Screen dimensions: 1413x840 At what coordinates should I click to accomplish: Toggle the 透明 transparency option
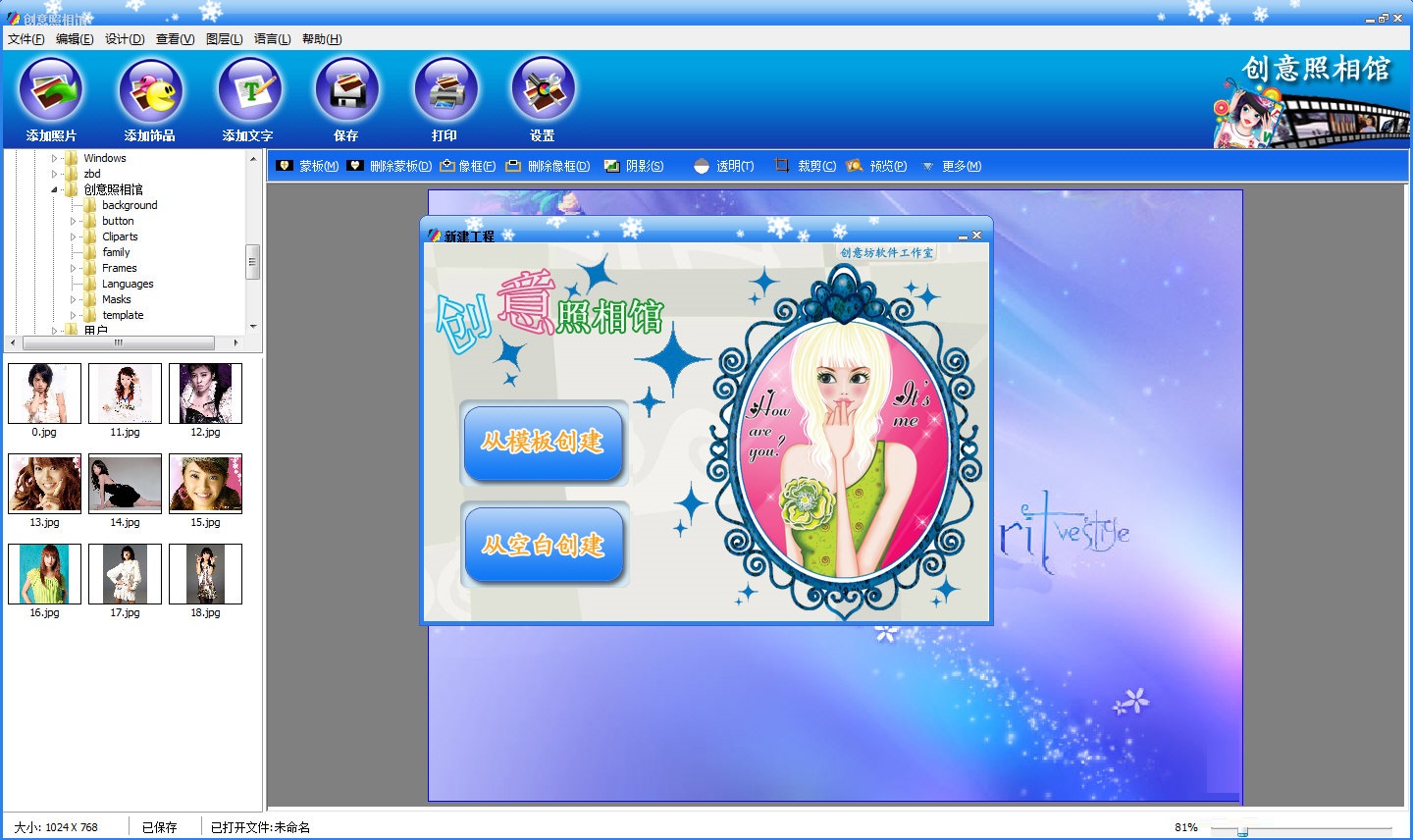(724, 166)
